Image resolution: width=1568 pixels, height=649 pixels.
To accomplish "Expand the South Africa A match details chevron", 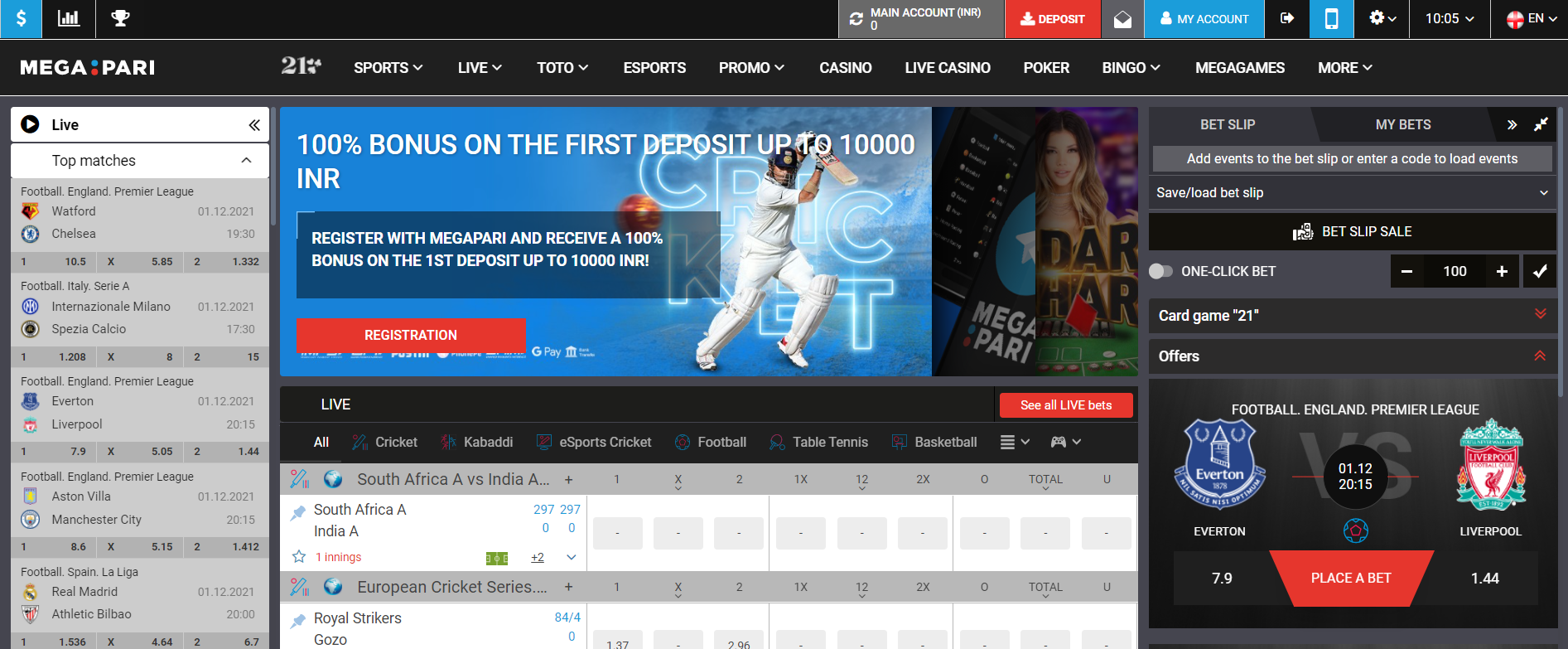I will click(571, 558).
